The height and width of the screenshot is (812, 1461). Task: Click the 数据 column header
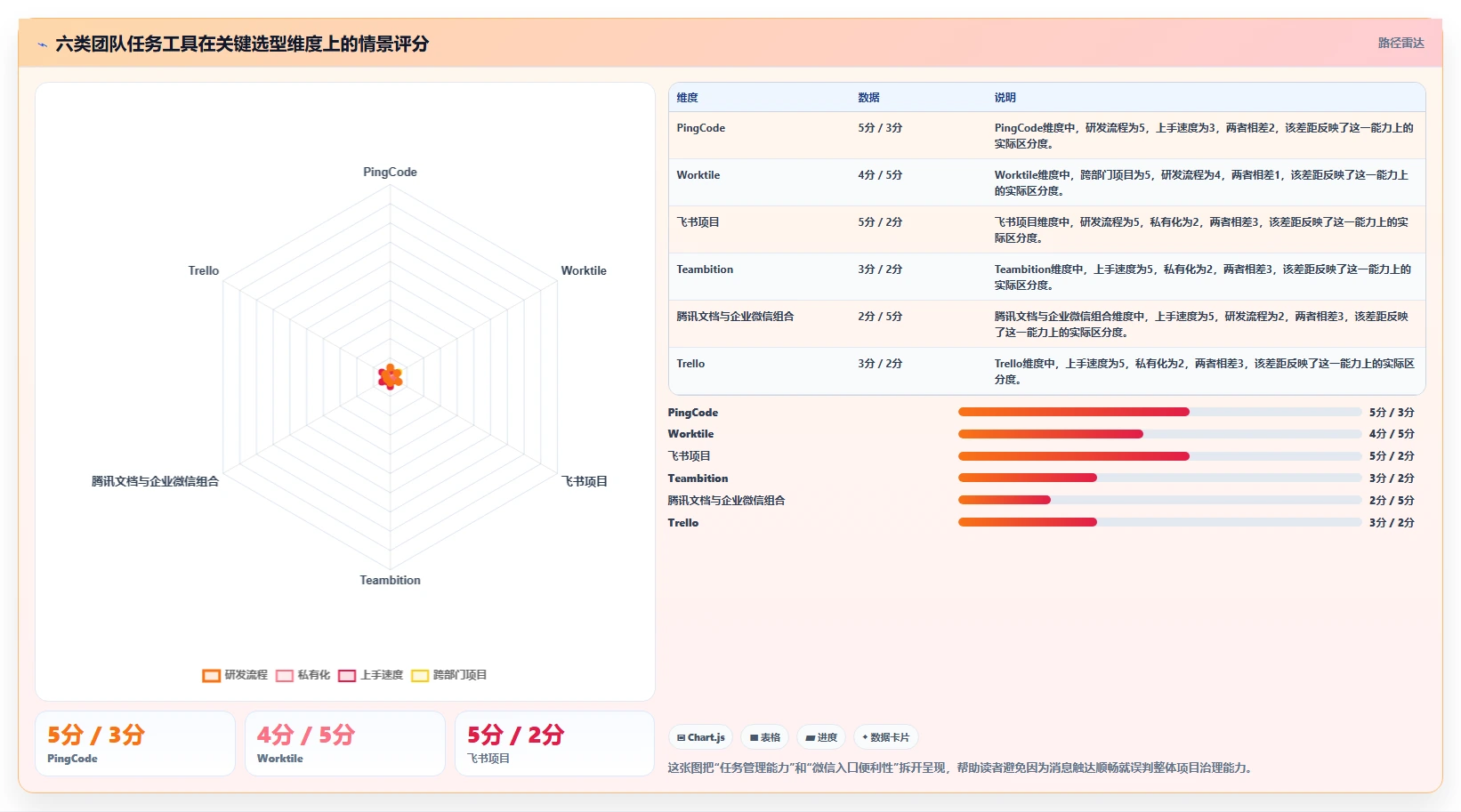click(x=868, y=98)
